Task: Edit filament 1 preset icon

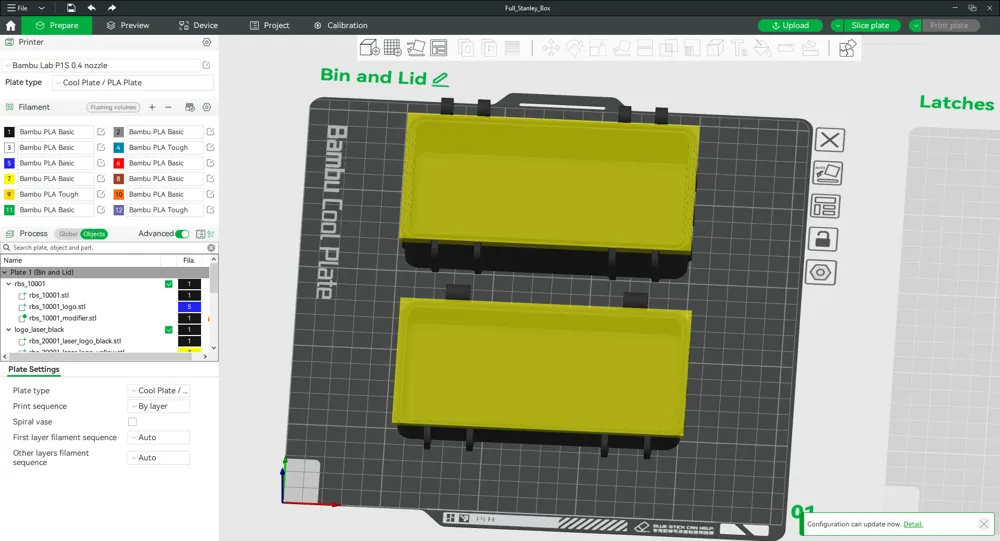Action: (x=101, y=131)
